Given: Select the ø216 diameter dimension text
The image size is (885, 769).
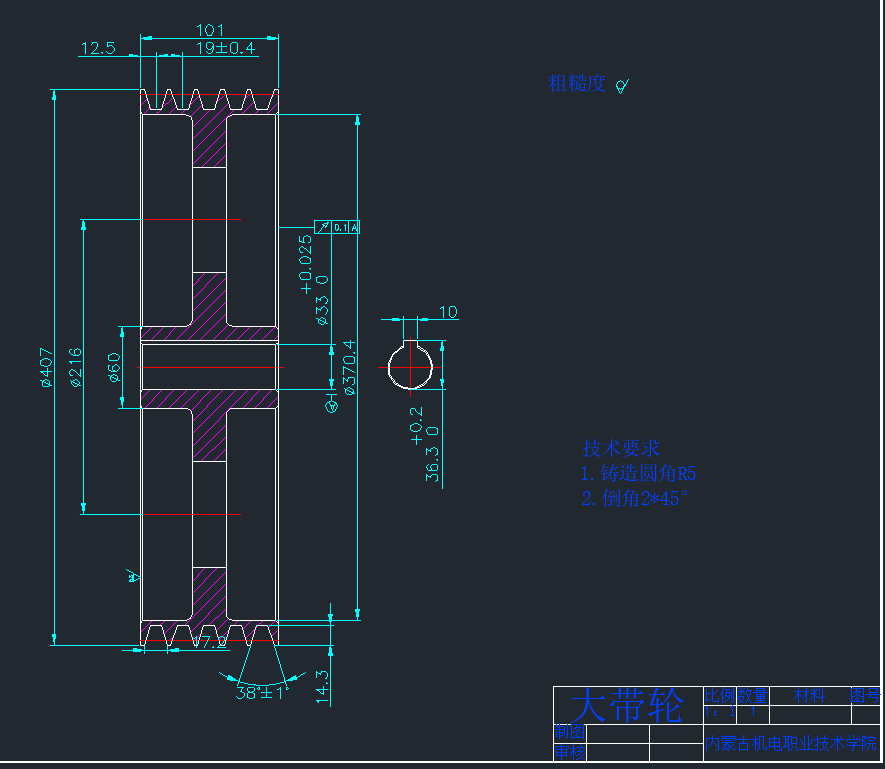Looking at the screenshot, I should coord(74,366).
